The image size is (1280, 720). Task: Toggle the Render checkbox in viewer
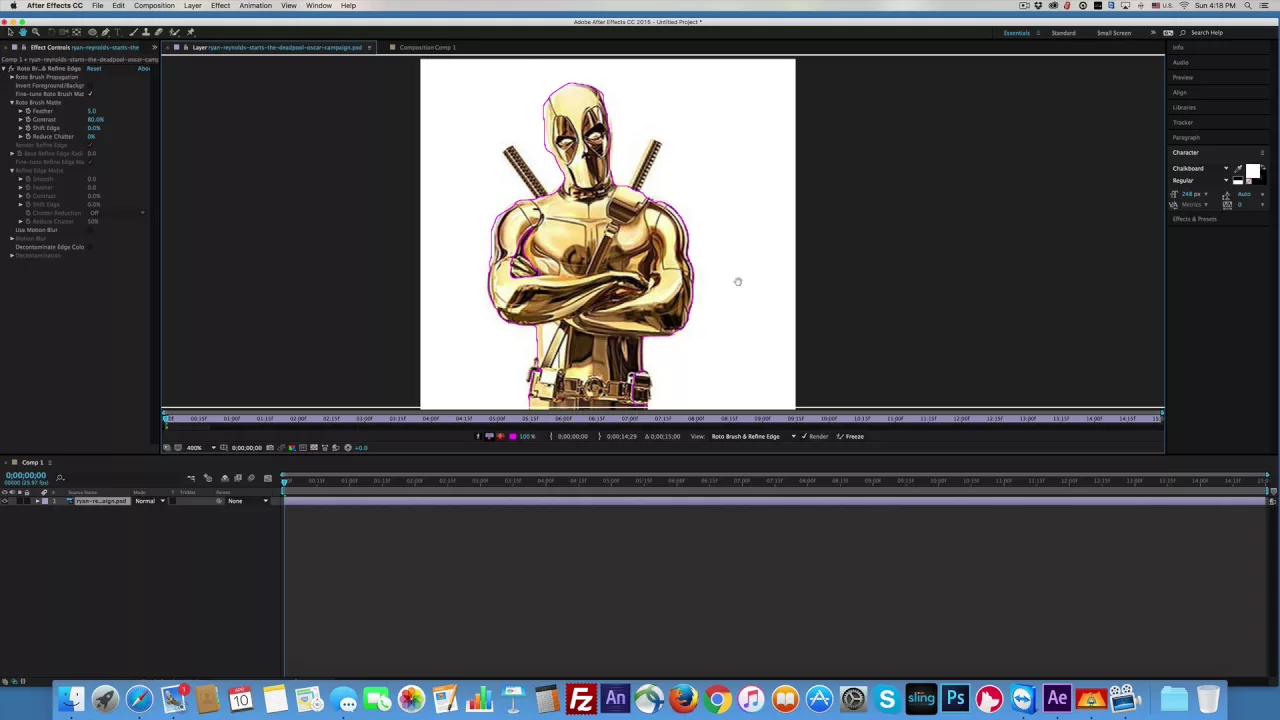coord(804,436)
